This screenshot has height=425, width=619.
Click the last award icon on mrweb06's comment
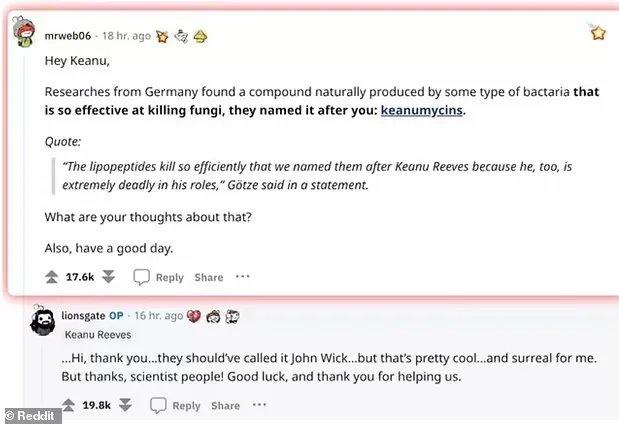(x=200, y=36)
